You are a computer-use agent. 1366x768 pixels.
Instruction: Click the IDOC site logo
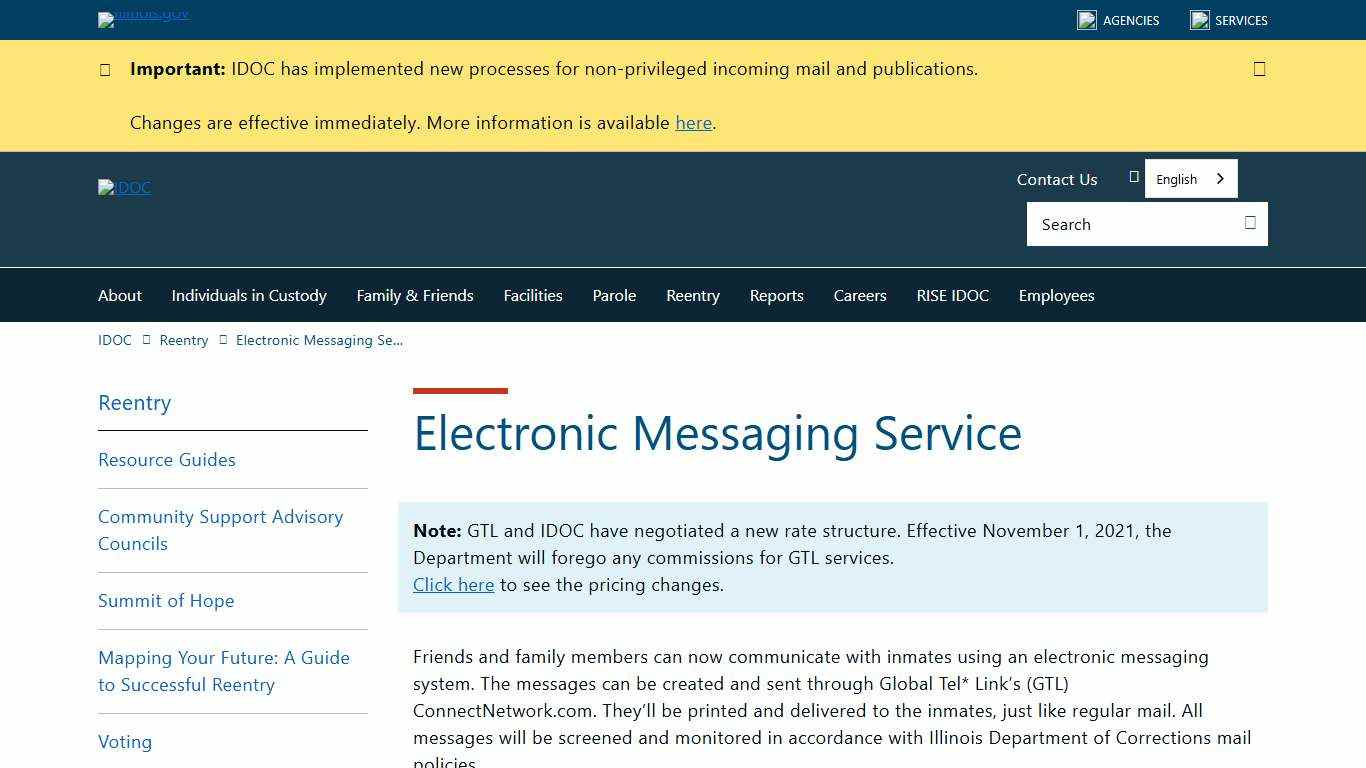tap(124, 187)
